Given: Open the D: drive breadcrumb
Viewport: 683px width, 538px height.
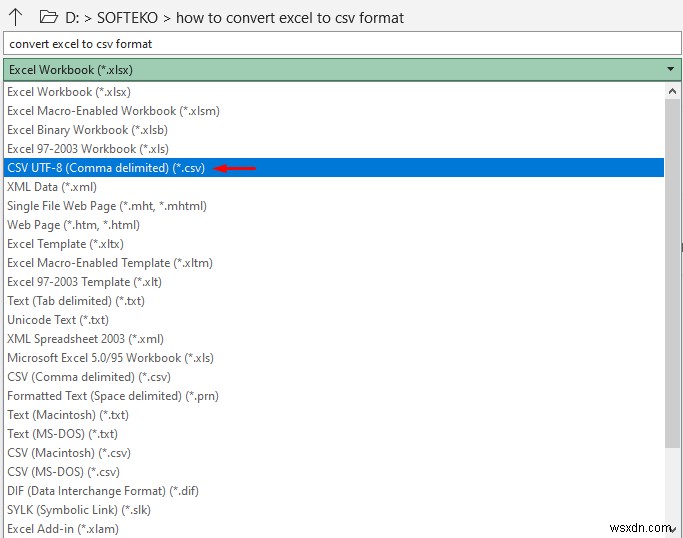Looking at the screenshot, I should (72, 18).
